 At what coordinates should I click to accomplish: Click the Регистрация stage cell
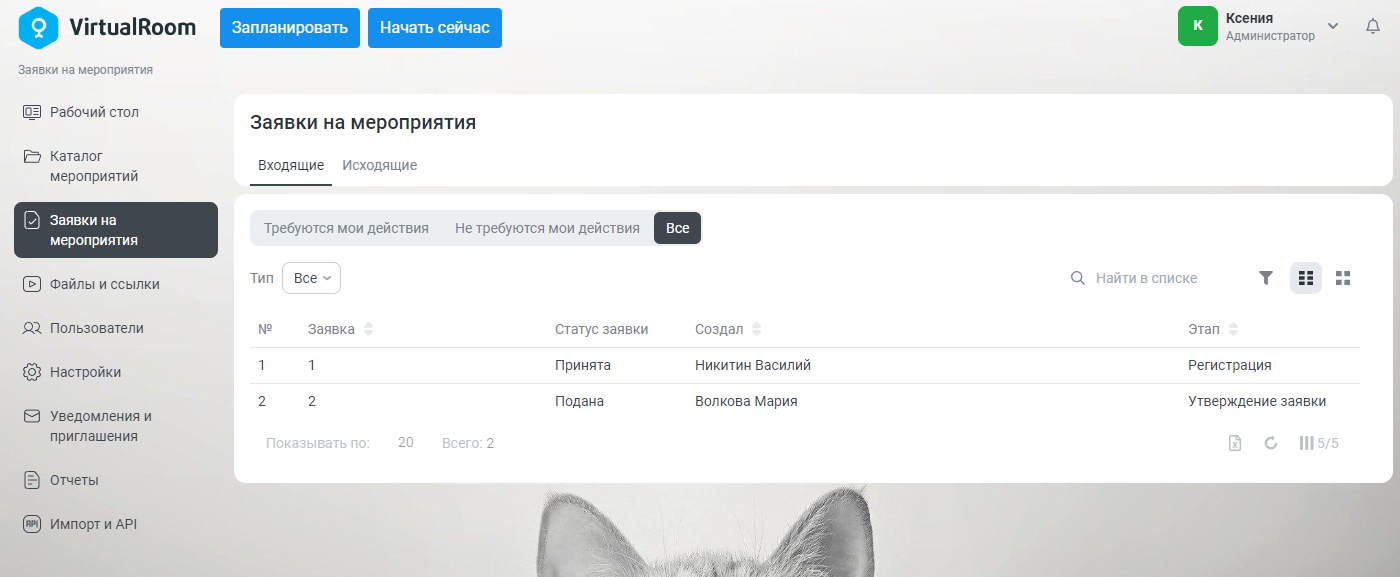1230,365
